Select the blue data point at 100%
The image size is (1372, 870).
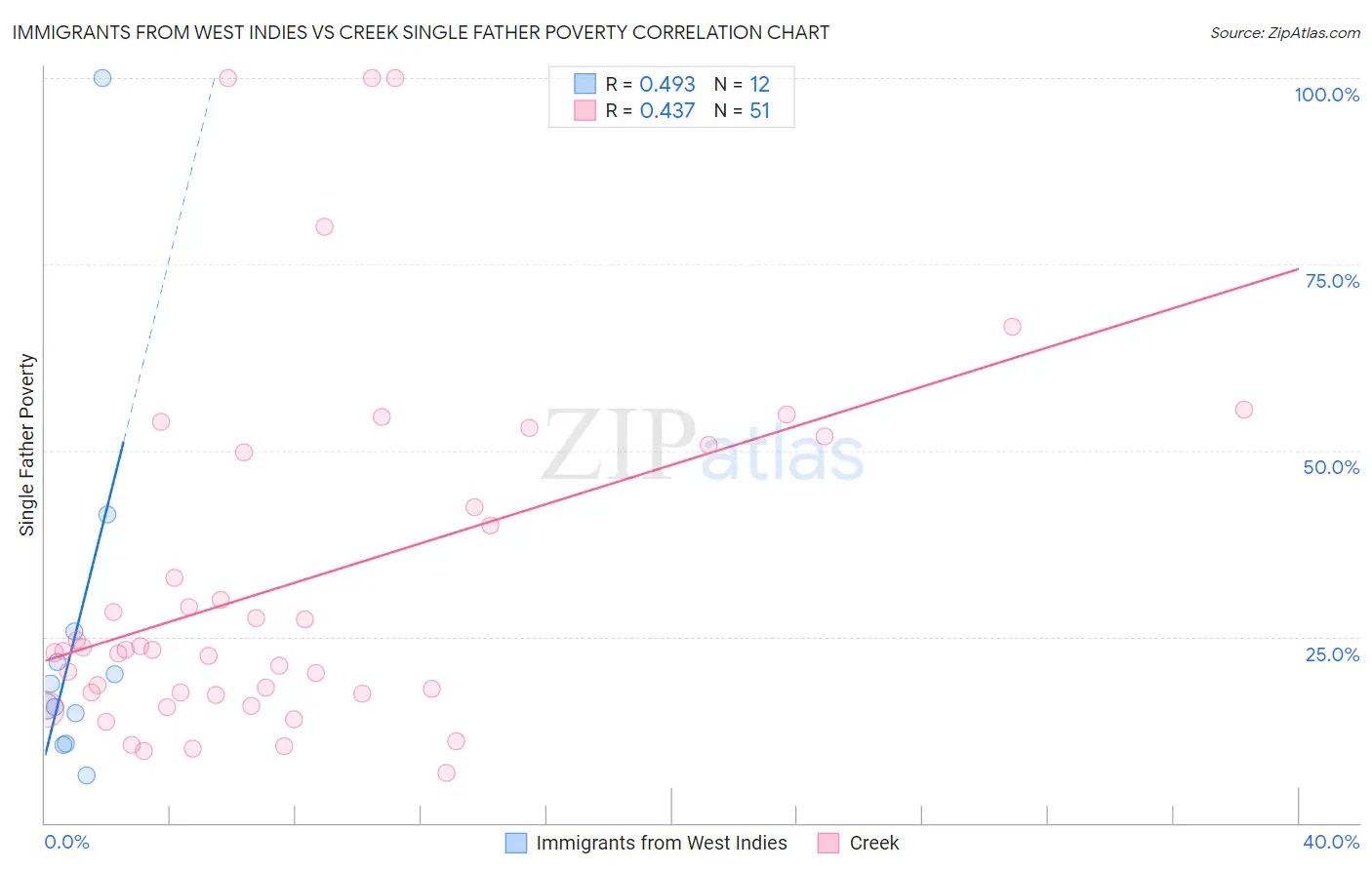point(102,78)
